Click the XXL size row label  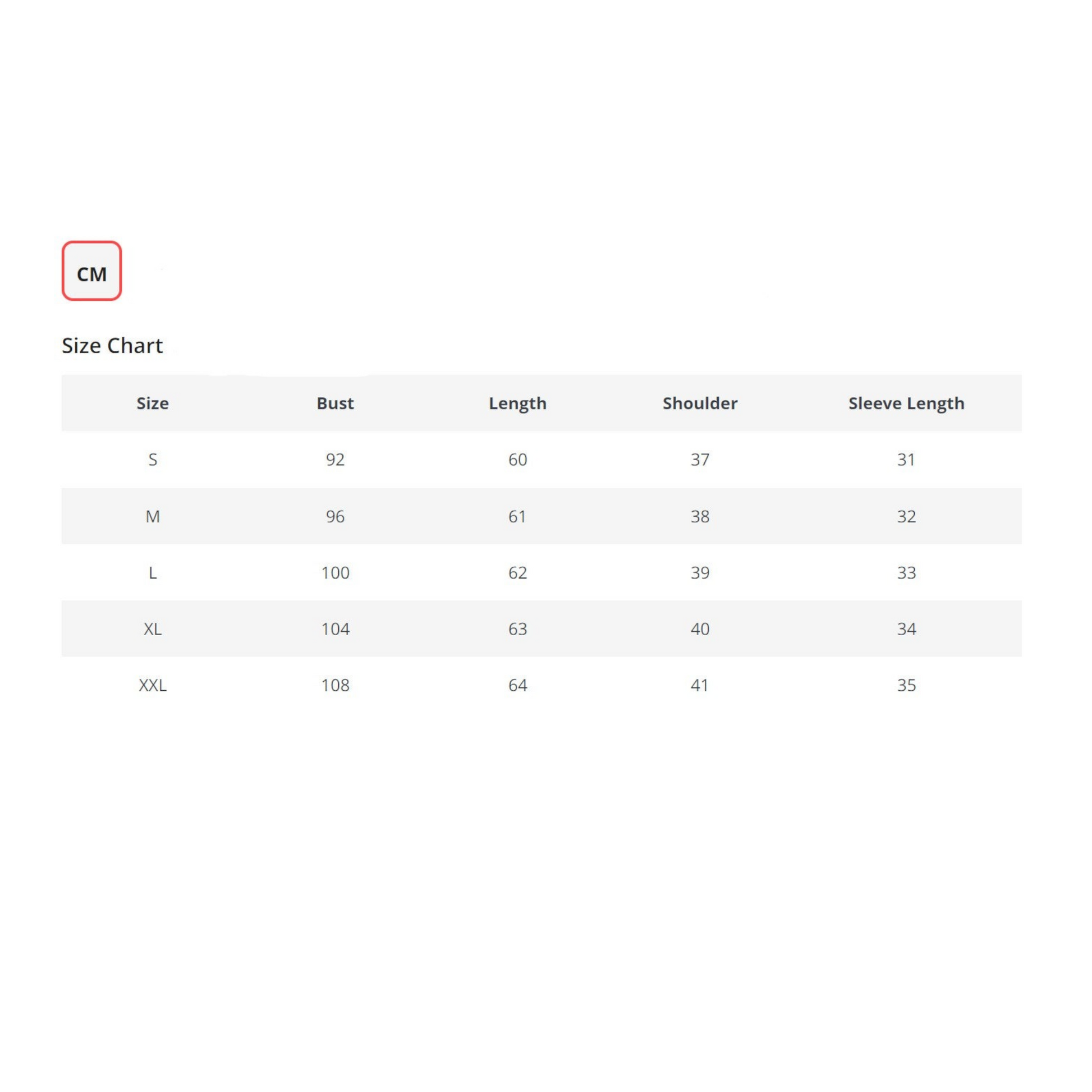pos(153,685)
